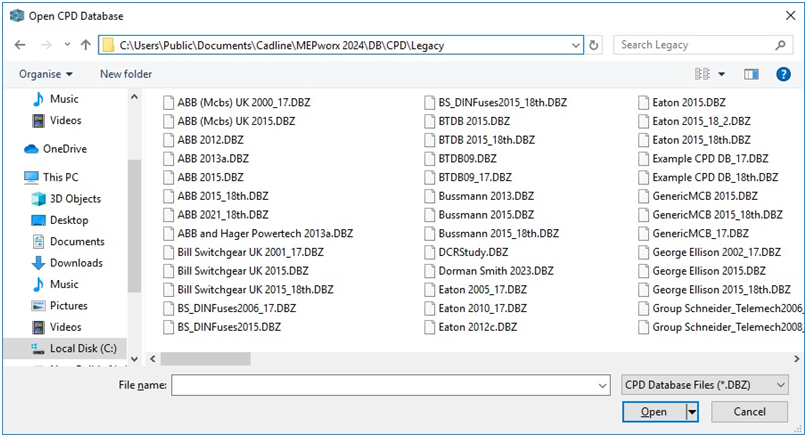Open CPD Database Files type dropdown
806x436 pixels.
705,385
